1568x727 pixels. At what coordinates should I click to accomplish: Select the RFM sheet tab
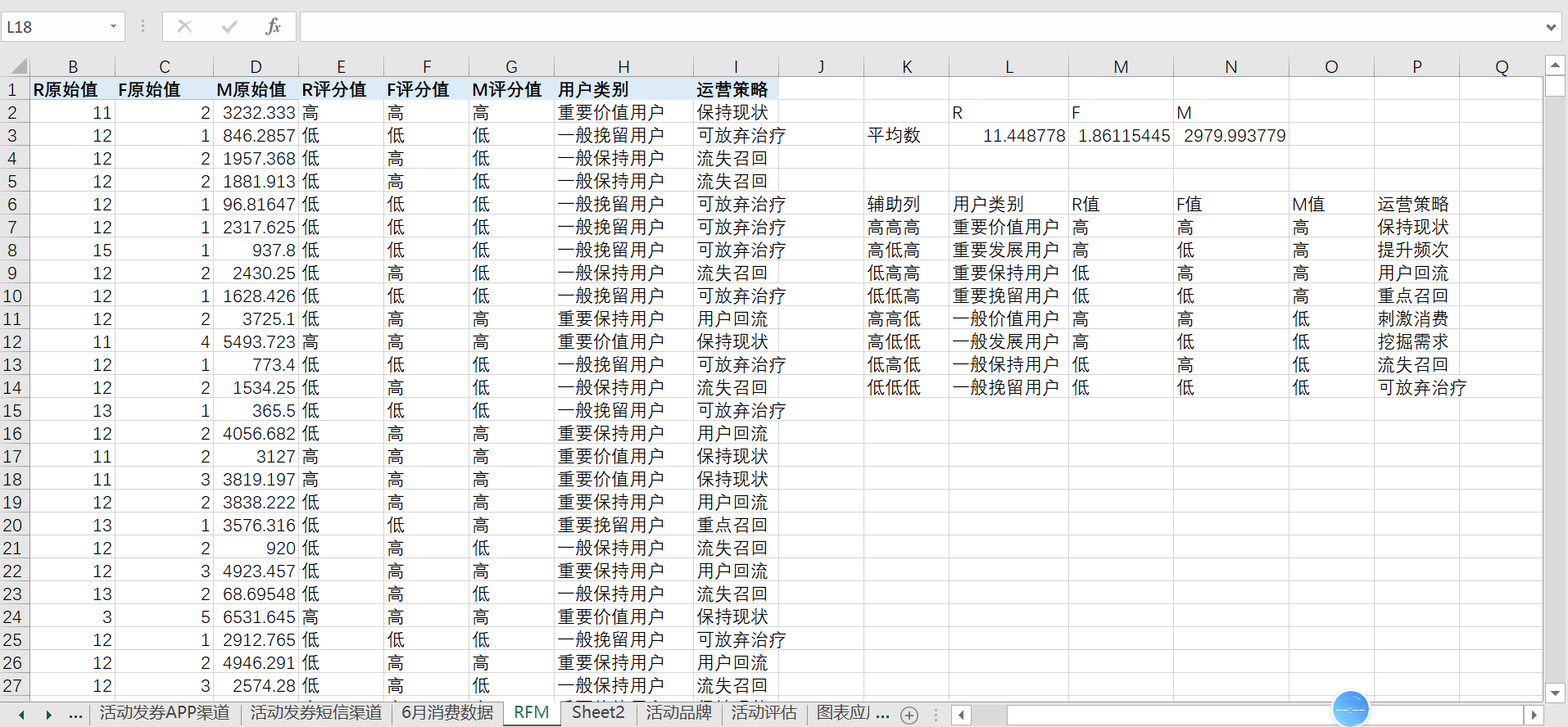pyautogui.click(x=532, y=713)
